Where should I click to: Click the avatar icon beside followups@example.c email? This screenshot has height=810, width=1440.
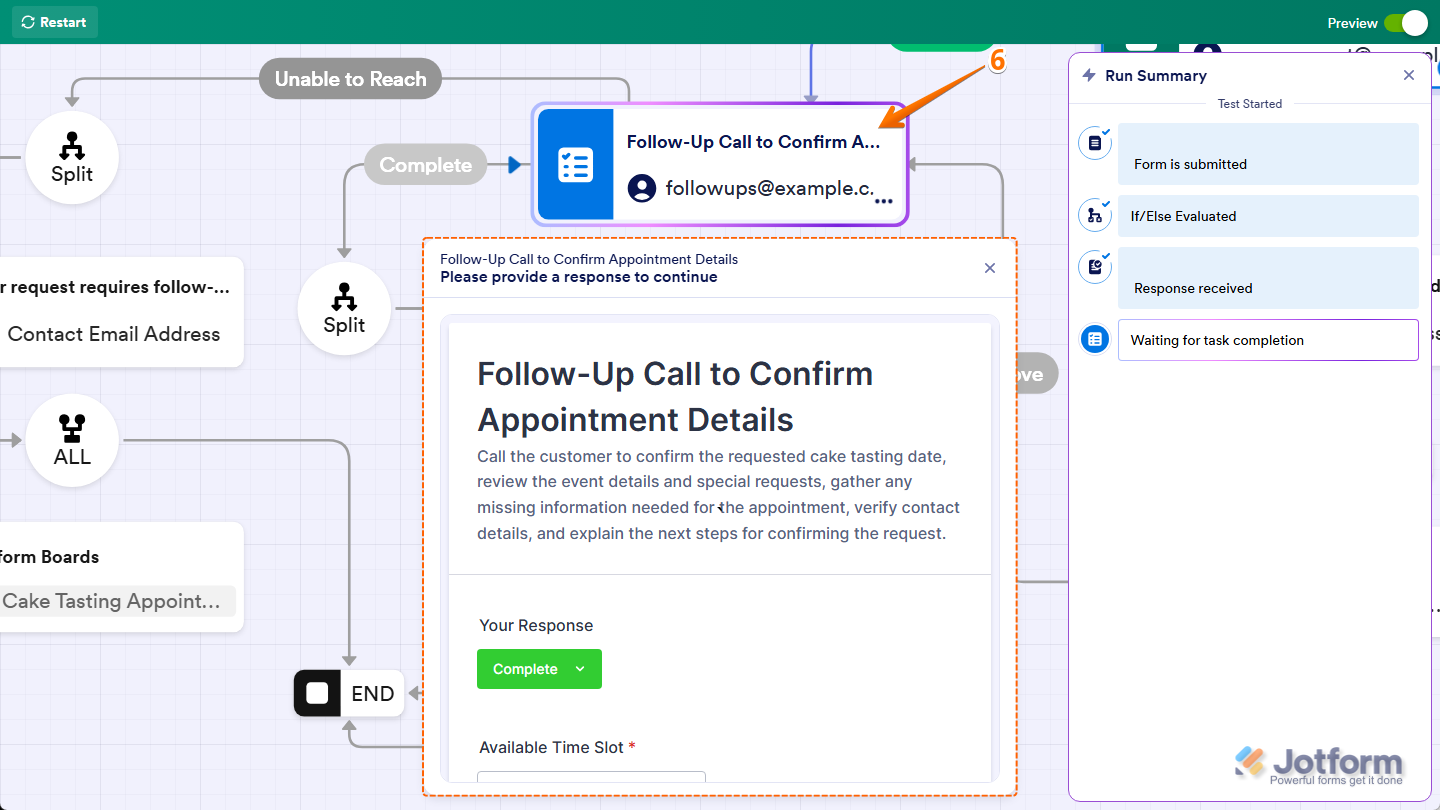click(641, 188)
